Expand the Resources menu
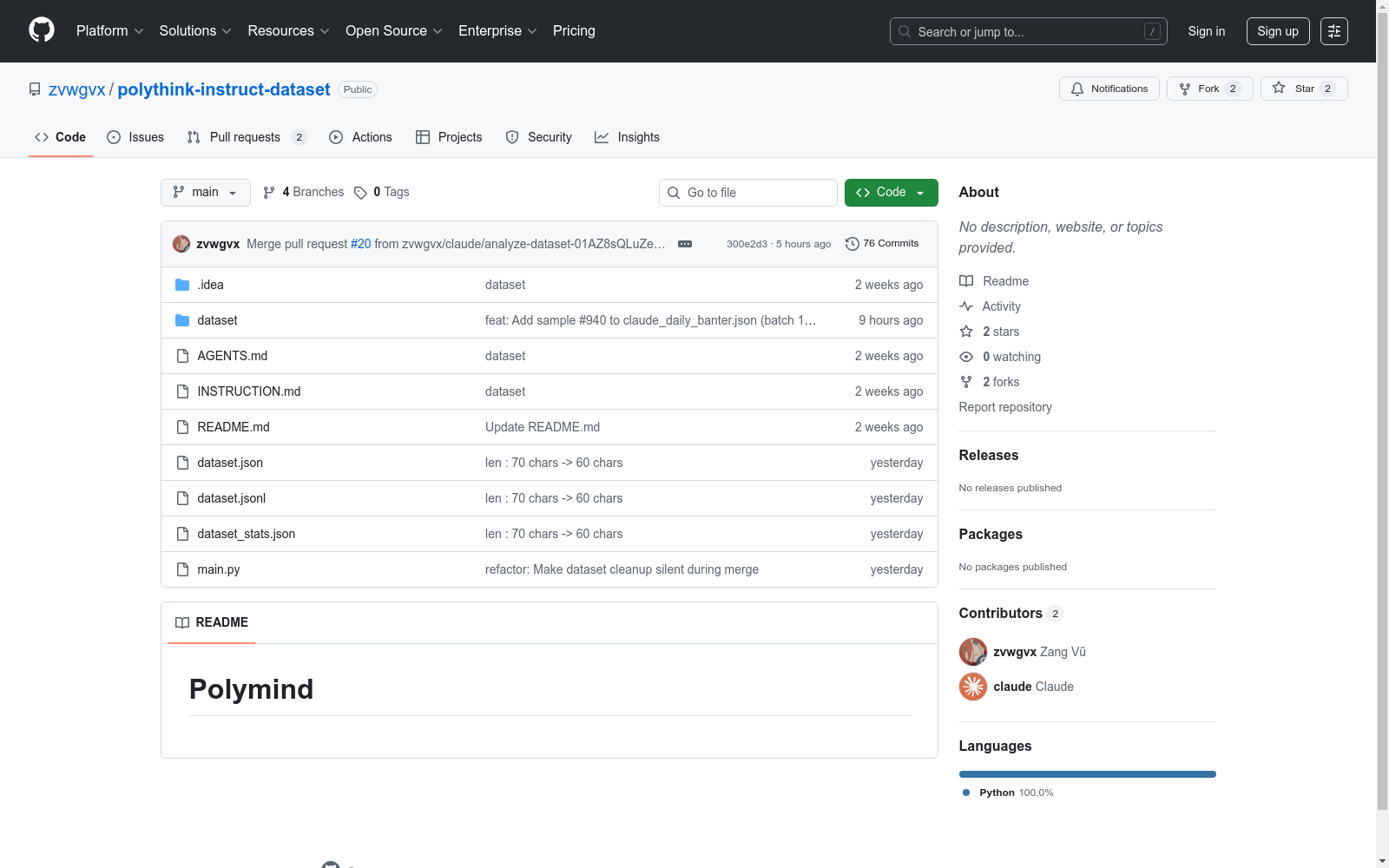1389x868 pixels. [x=288, y=31]
